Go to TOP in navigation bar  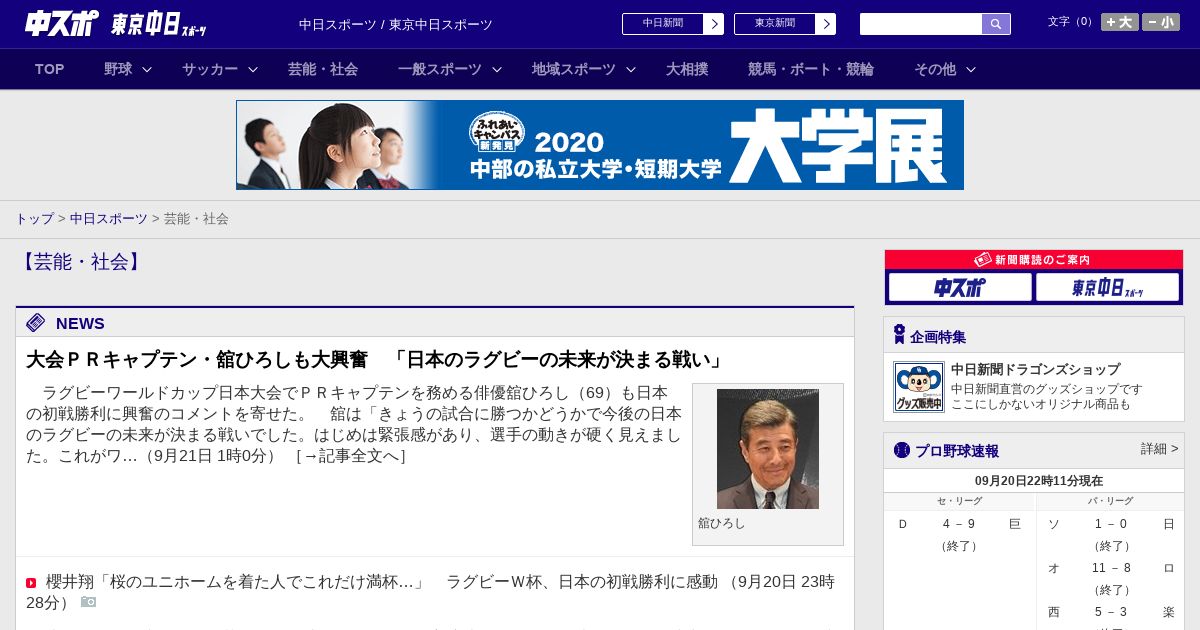pyautogui.click(x=50, y=69)
